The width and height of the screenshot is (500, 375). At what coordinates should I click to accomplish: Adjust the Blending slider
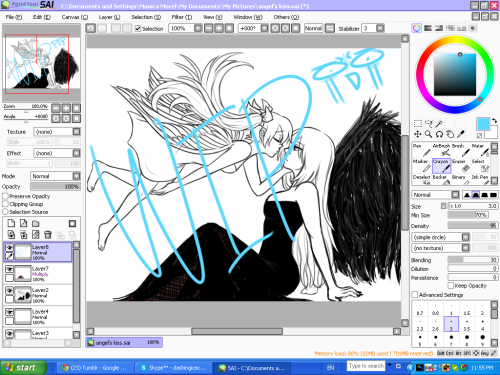click(x=473, y=260)
